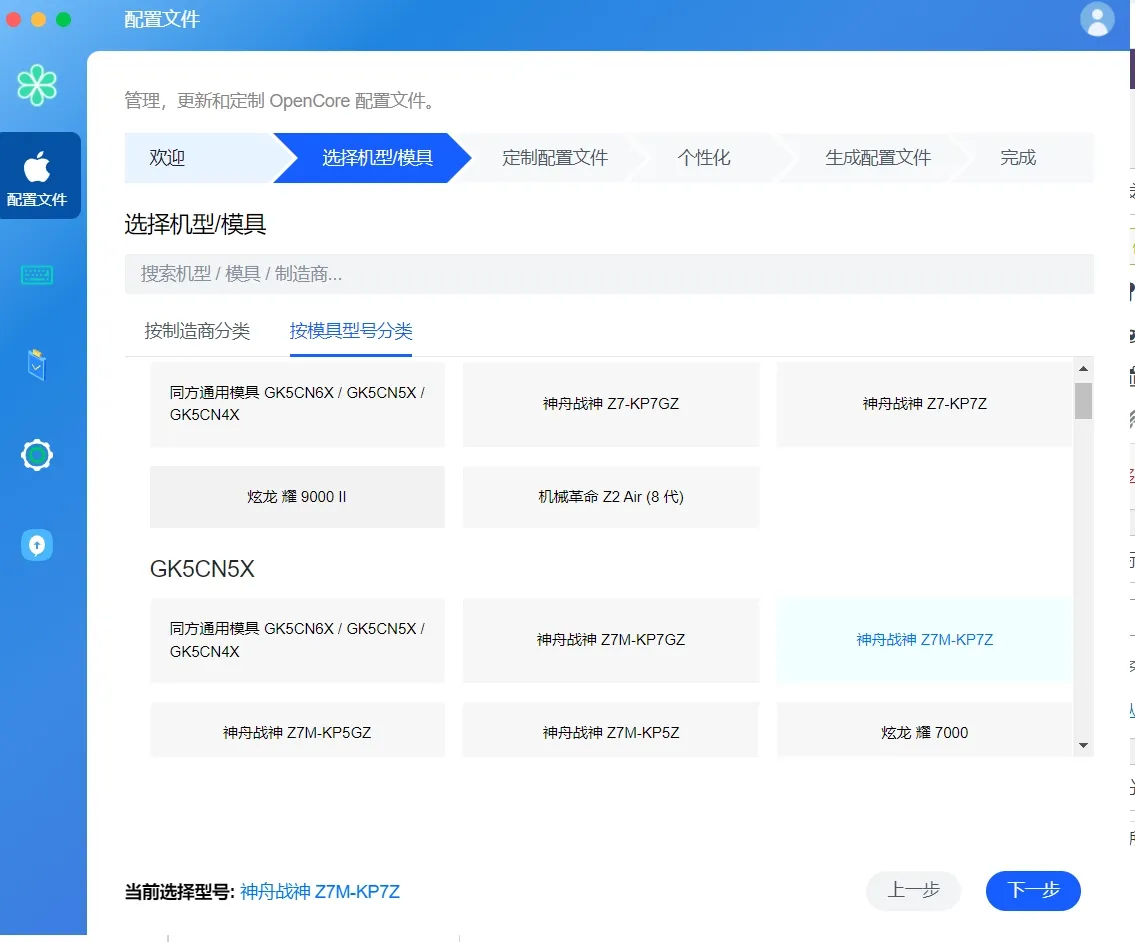Click the 上一步 back button
The image size is (1135, 942).
(x=914, y=891)
